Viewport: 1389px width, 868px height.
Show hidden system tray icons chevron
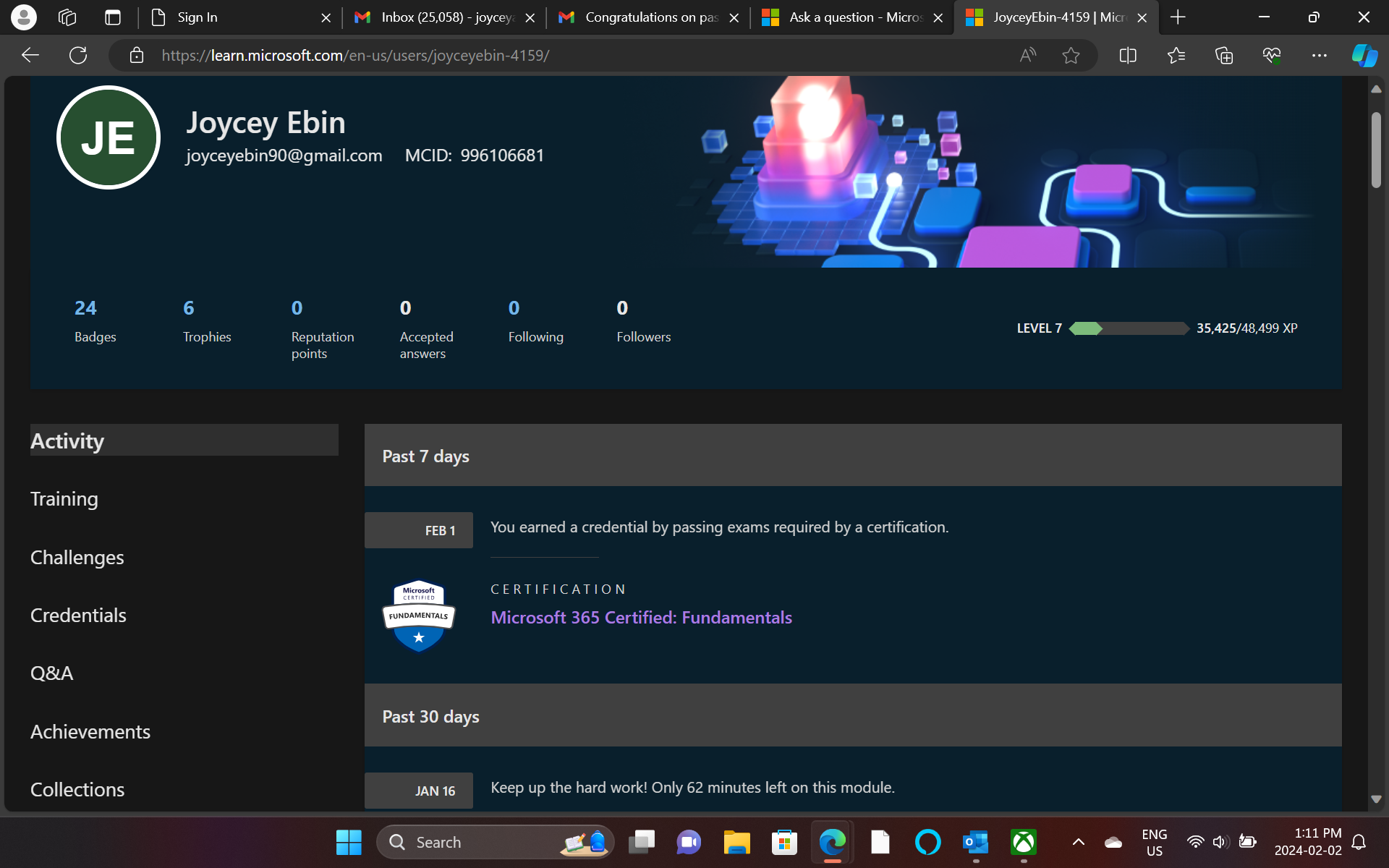1078,842
